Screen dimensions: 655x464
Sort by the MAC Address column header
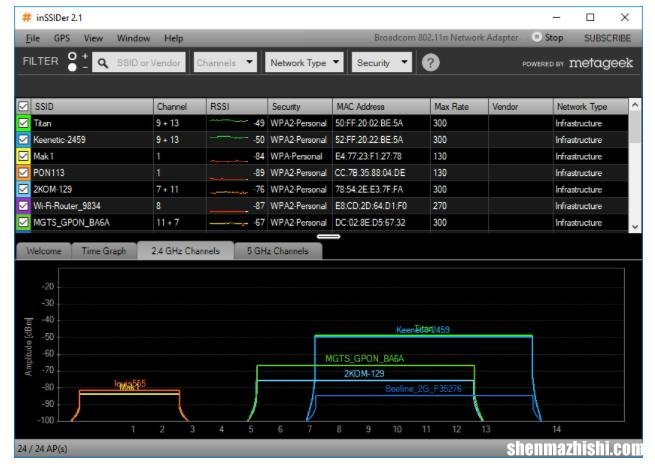coord(381,106)
